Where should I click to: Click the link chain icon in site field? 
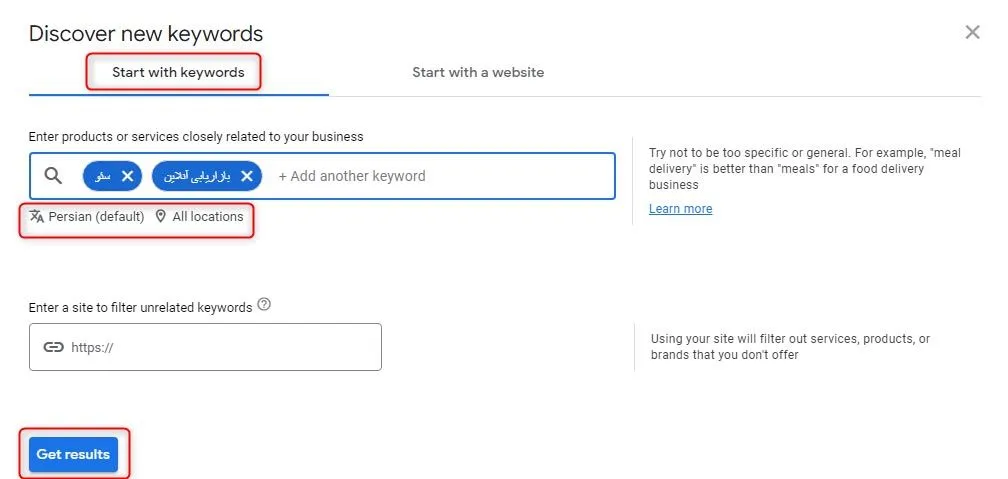[53, 347]
